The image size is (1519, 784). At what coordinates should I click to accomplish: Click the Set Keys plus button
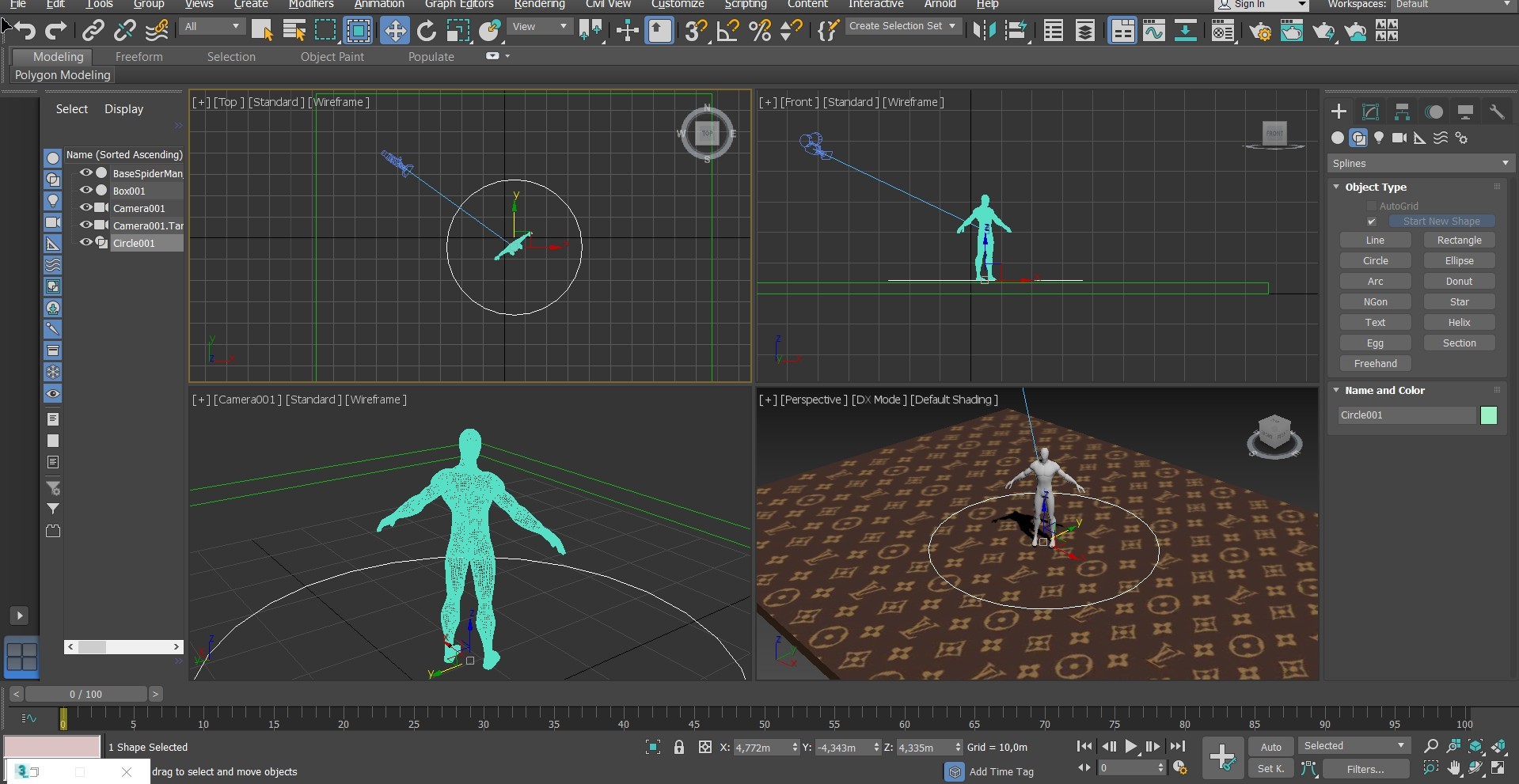tap(1221, 757)
